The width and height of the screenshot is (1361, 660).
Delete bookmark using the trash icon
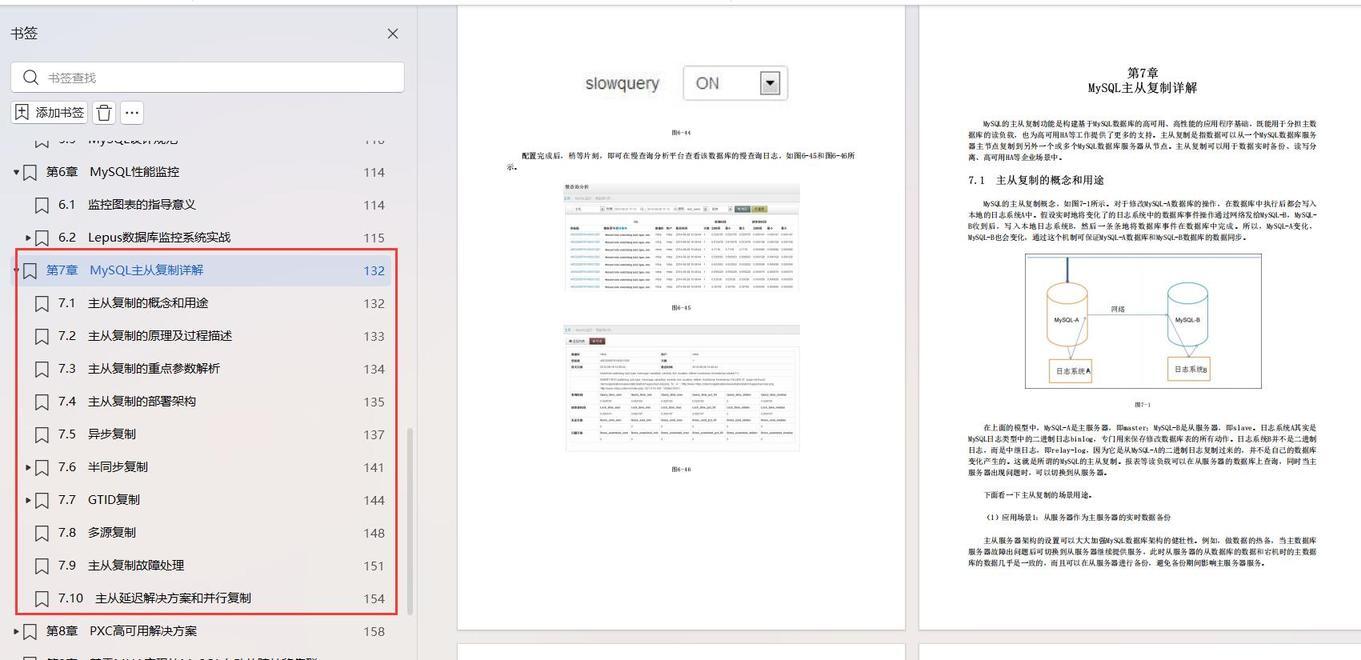(x=104, y=113)
